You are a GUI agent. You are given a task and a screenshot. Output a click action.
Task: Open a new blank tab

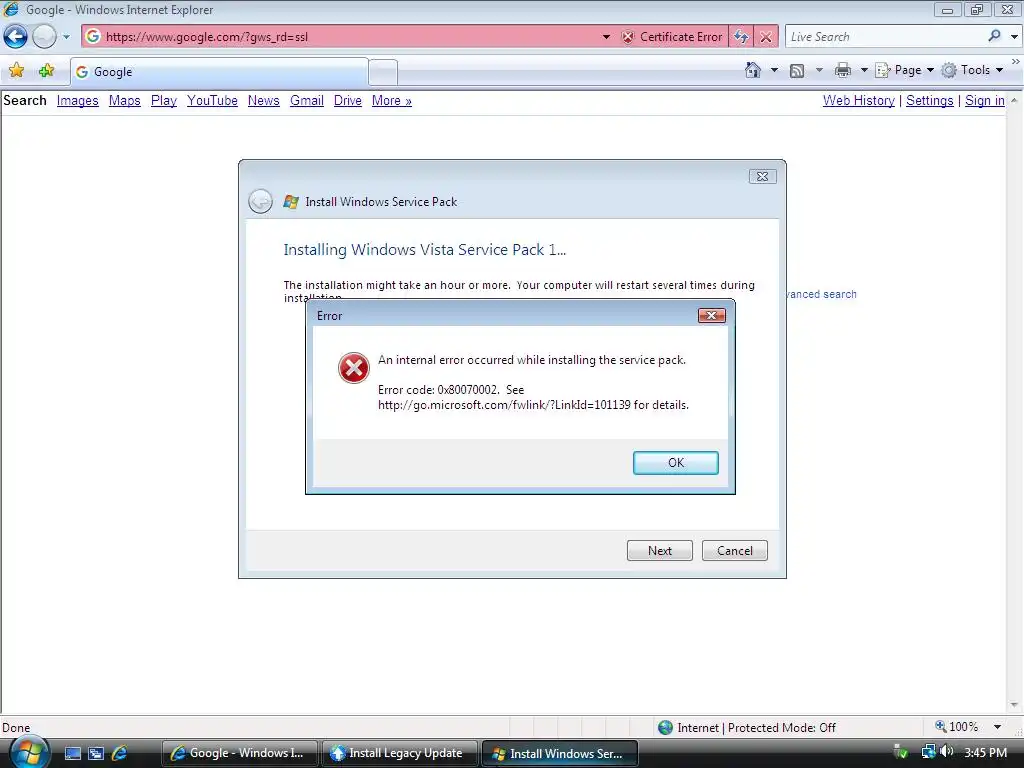pyautogui.click(x=383, y=72)
